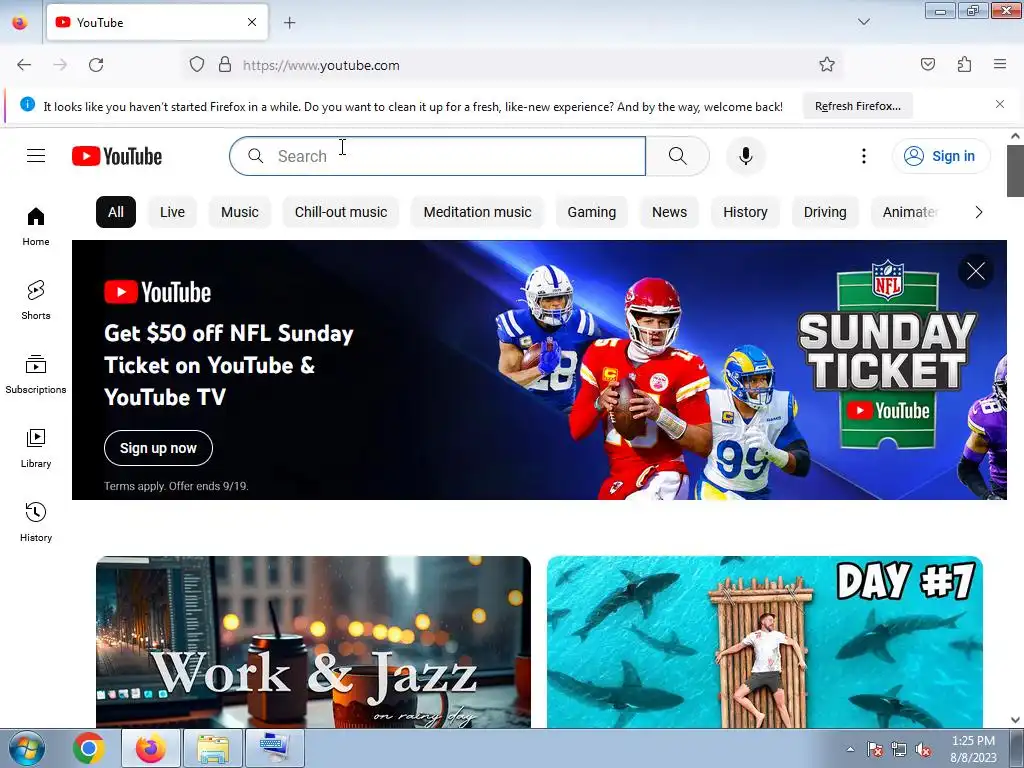Click the magnifier search submit button

coord(677,156)
